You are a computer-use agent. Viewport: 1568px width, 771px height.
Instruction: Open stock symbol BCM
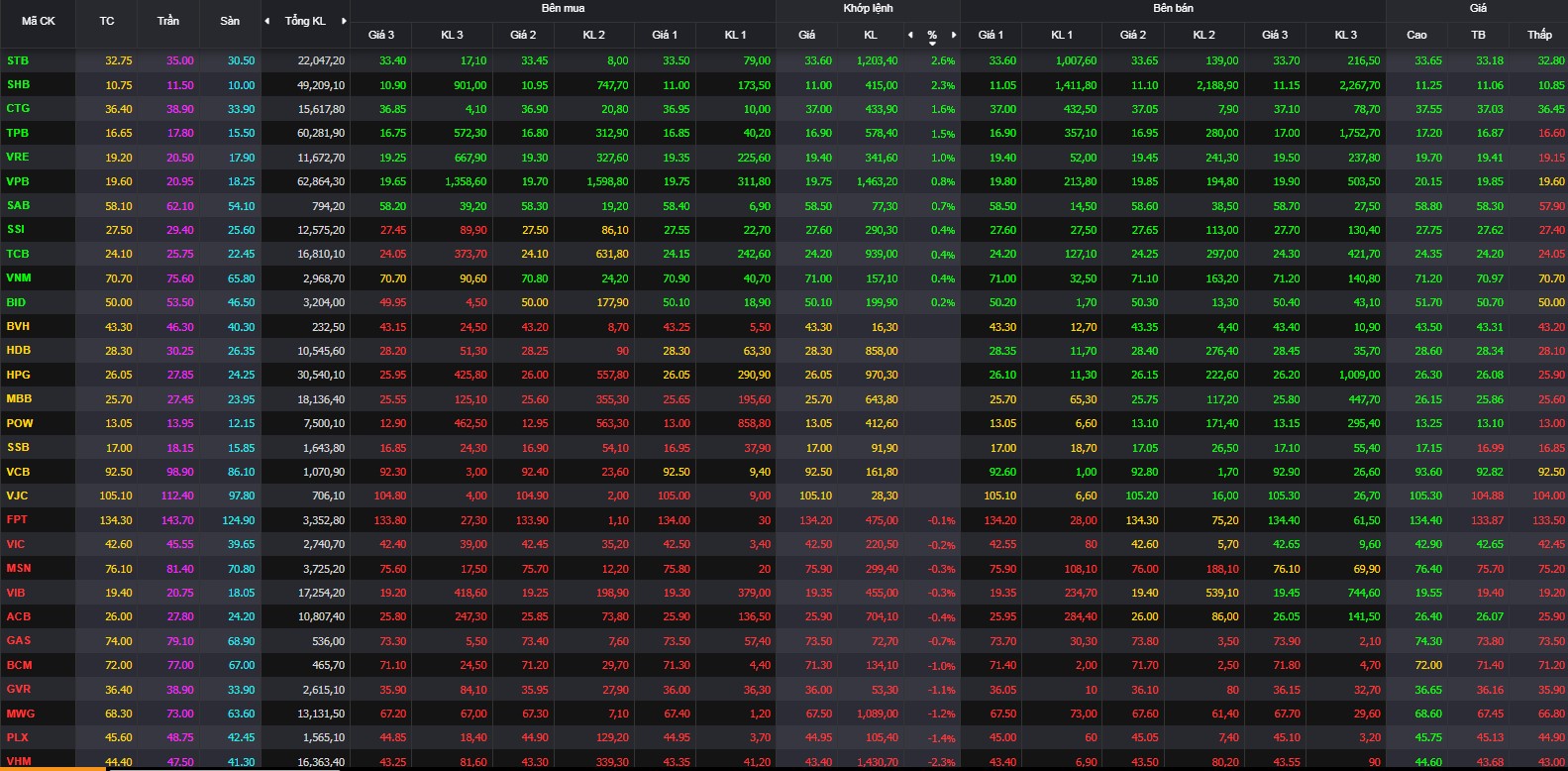click(20, 665)
